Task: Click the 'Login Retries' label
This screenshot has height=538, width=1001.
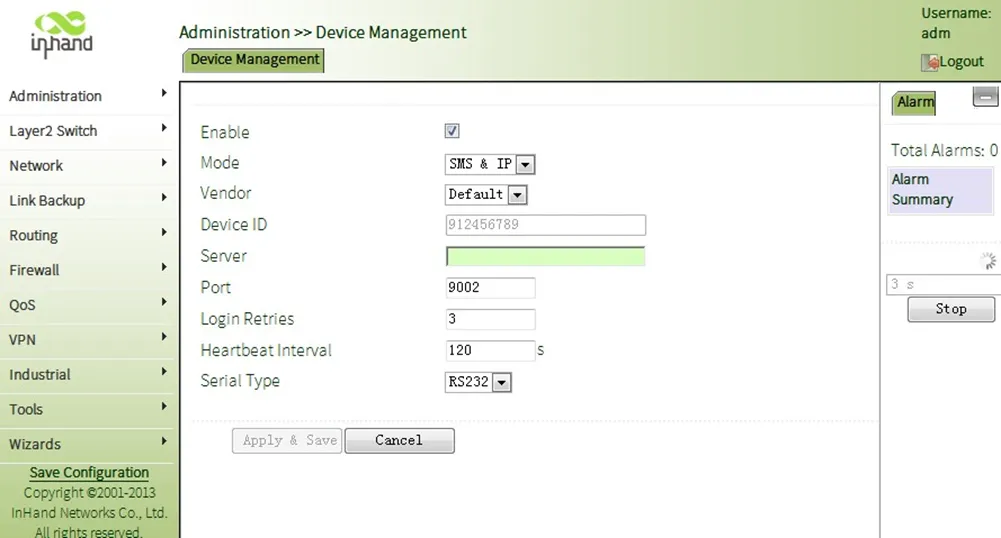Action: 247,319
